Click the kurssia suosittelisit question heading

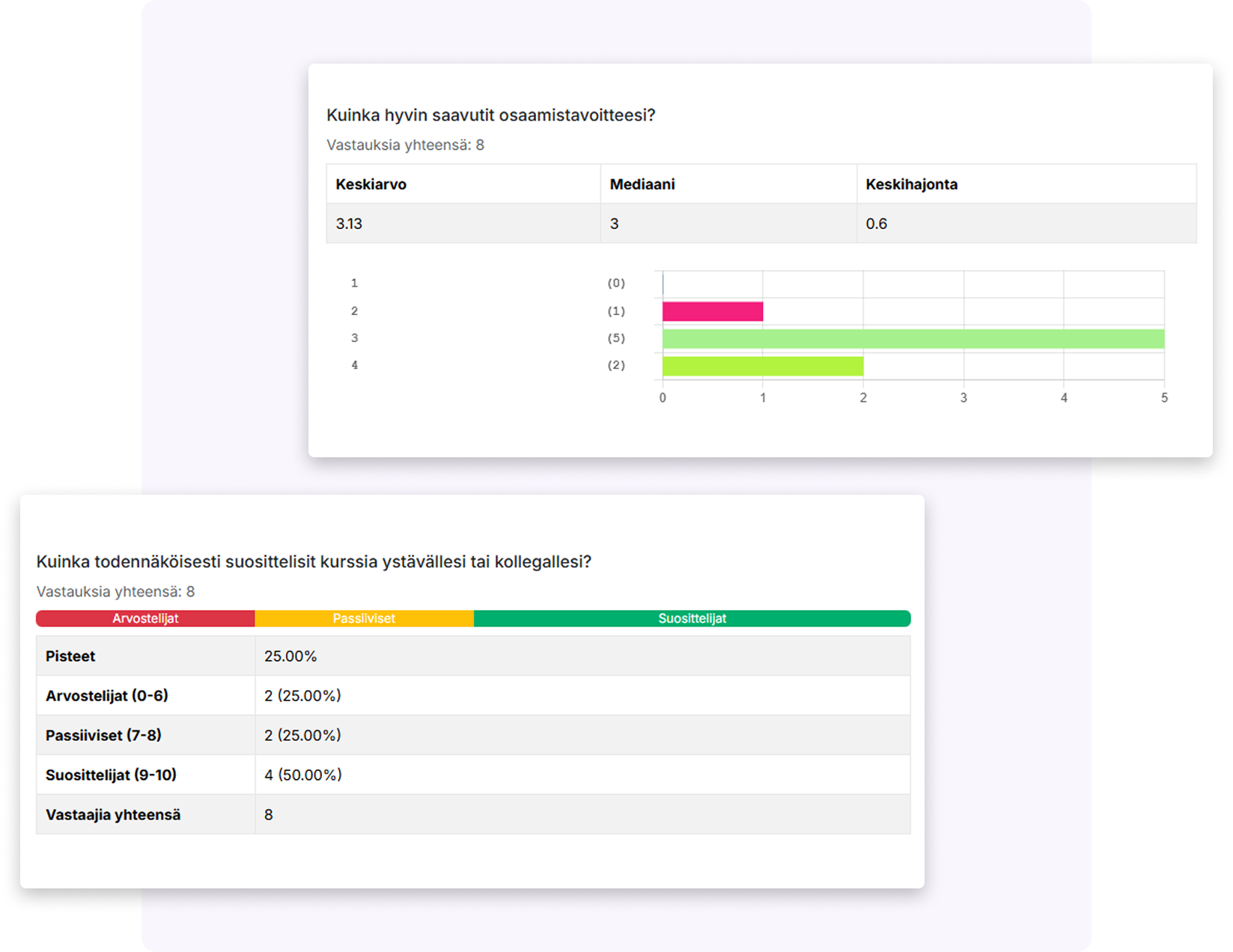314,562
